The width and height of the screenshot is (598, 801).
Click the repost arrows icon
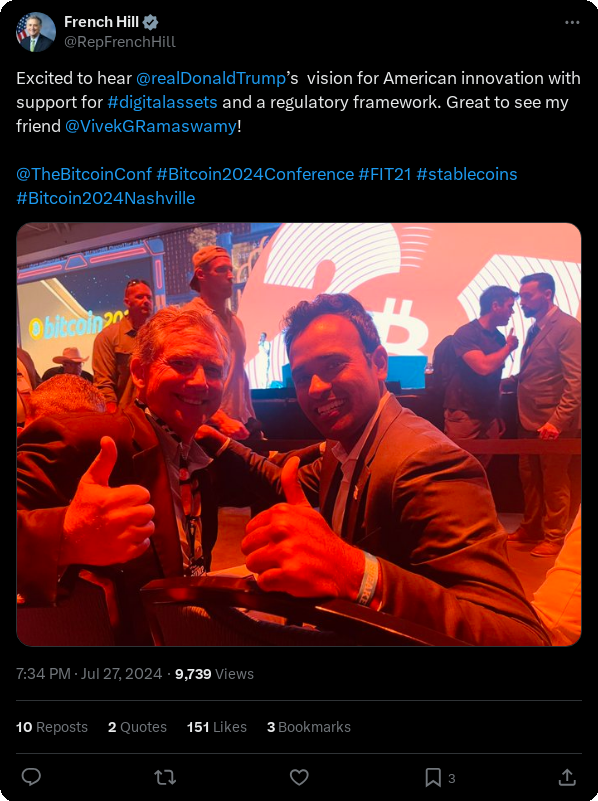click(165, 778)
